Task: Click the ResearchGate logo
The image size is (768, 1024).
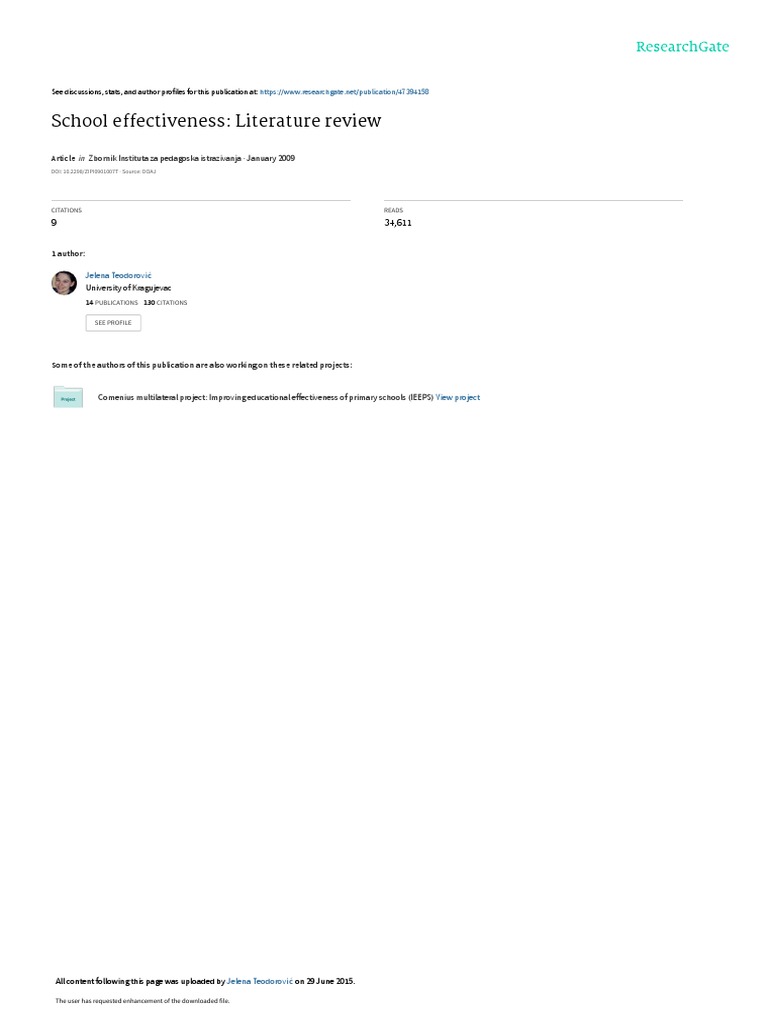Action: click(682, 46)
